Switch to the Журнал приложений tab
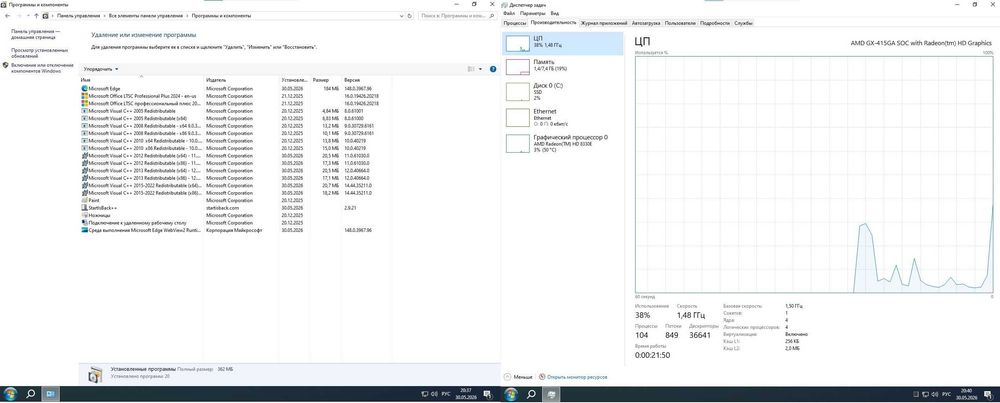This screenshot has width=1000, height=403. click(x=603, y=23)
